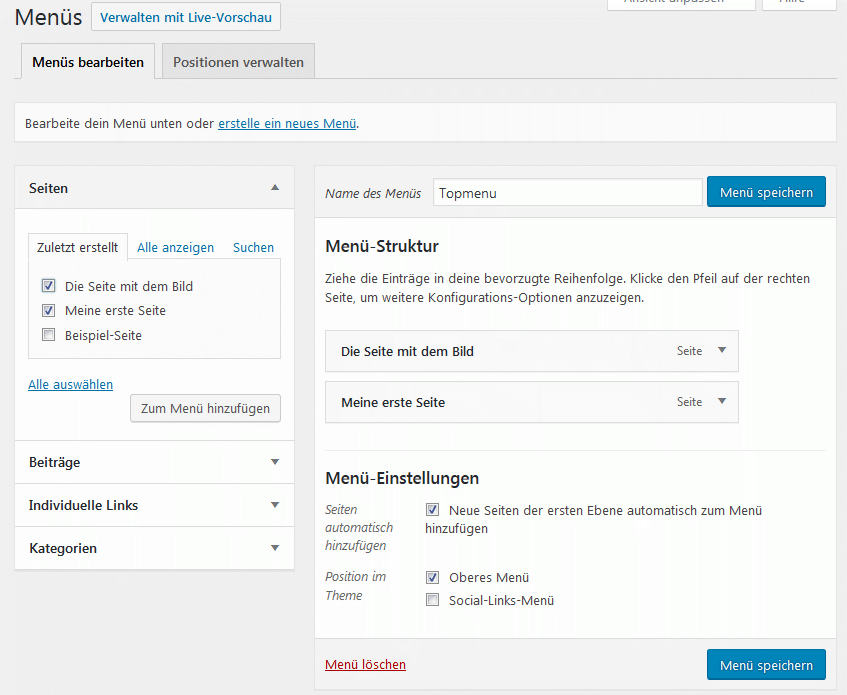
Task: Check the Beispiel-Seite checkbox
Action: [48, 335]
